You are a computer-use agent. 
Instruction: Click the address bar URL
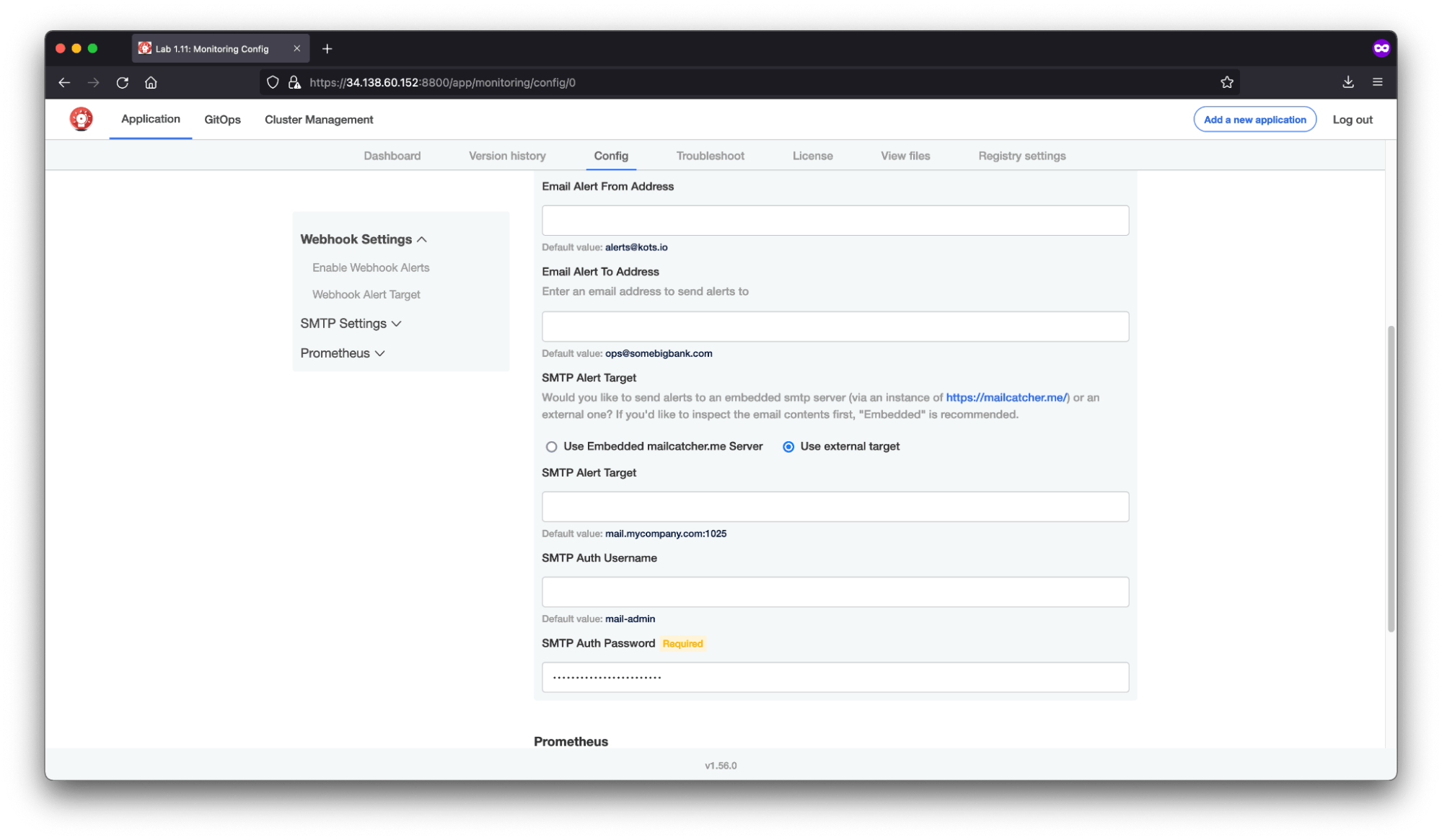pyautogui.click(x=442, y=82)
